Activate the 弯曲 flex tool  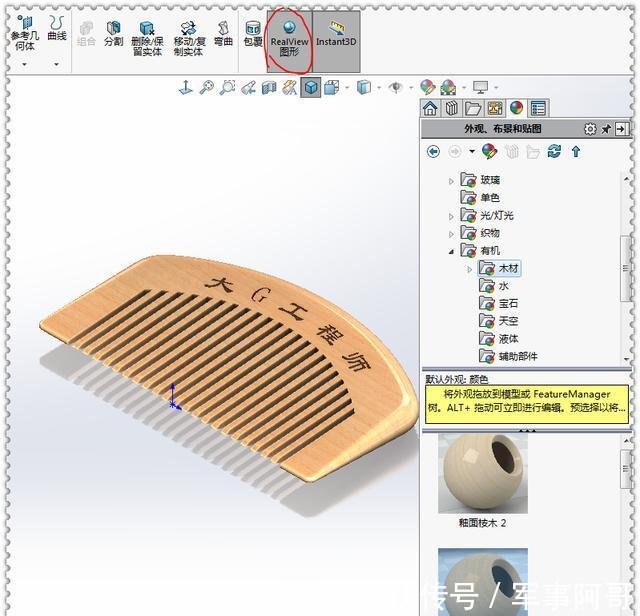(x=223, y=34)
